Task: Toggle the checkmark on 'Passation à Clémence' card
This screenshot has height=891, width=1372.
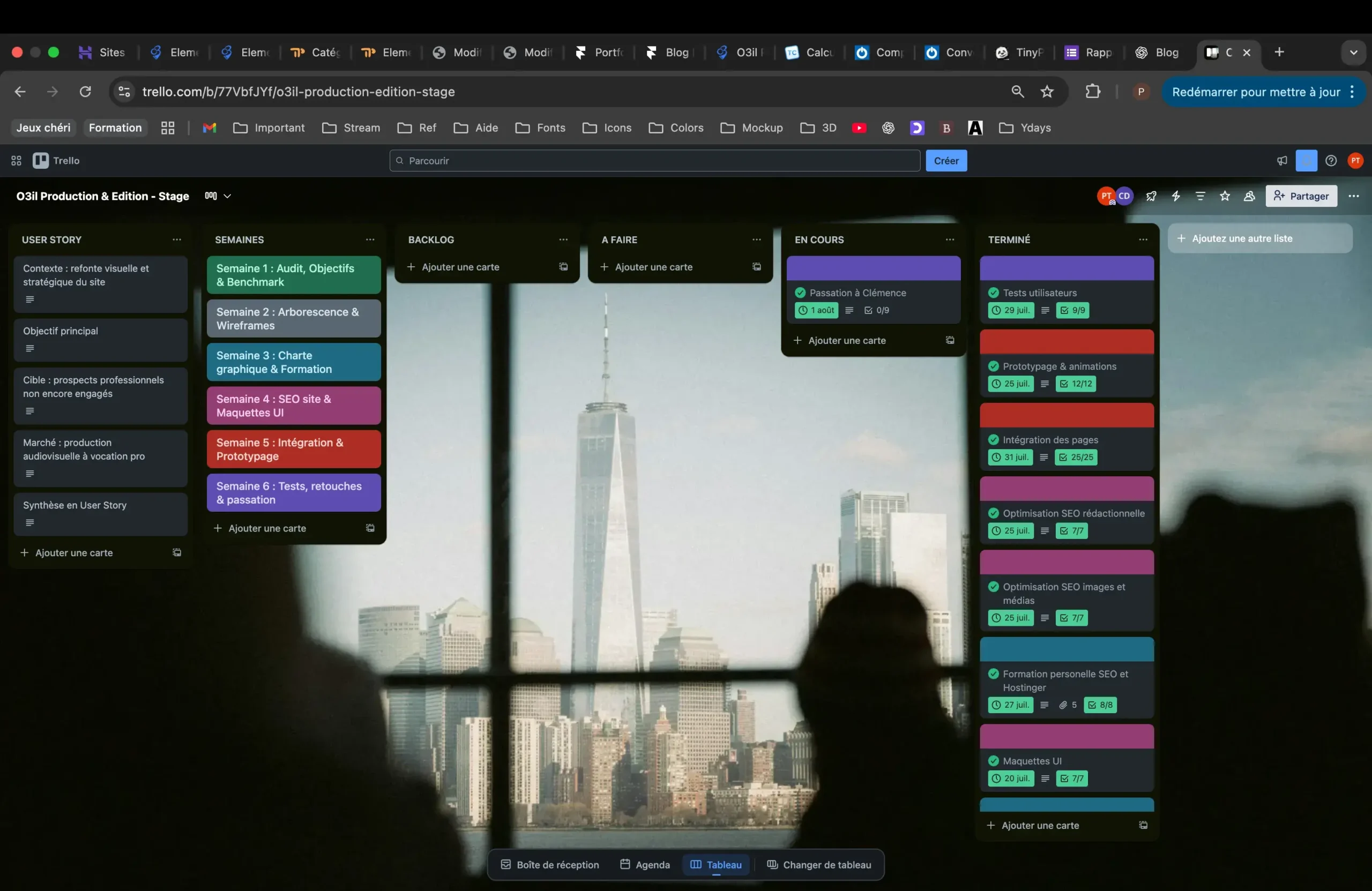Action: (800, 293)
